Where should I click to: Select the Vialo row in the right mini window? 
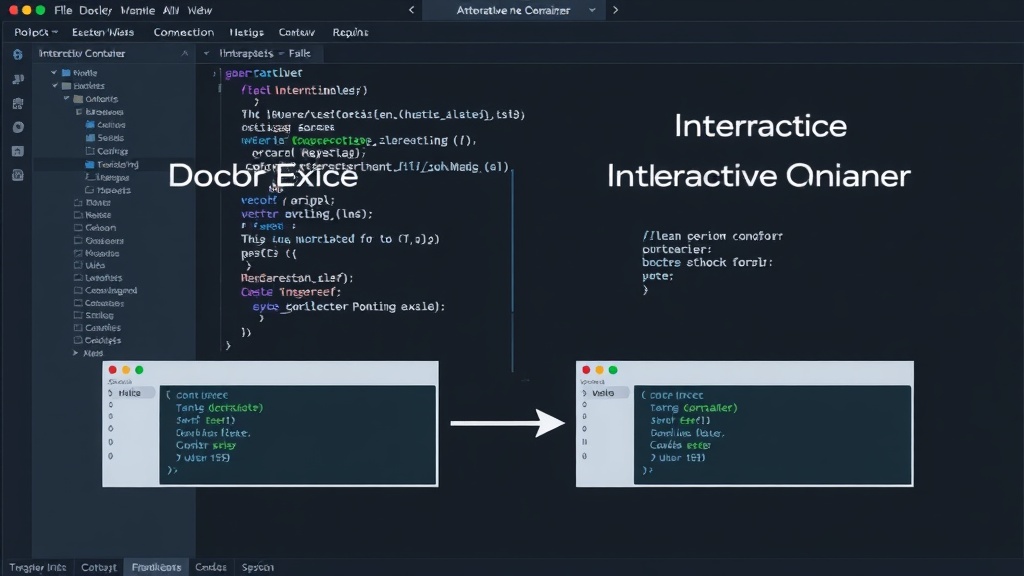pyautogui.click(x=603, y=393)
